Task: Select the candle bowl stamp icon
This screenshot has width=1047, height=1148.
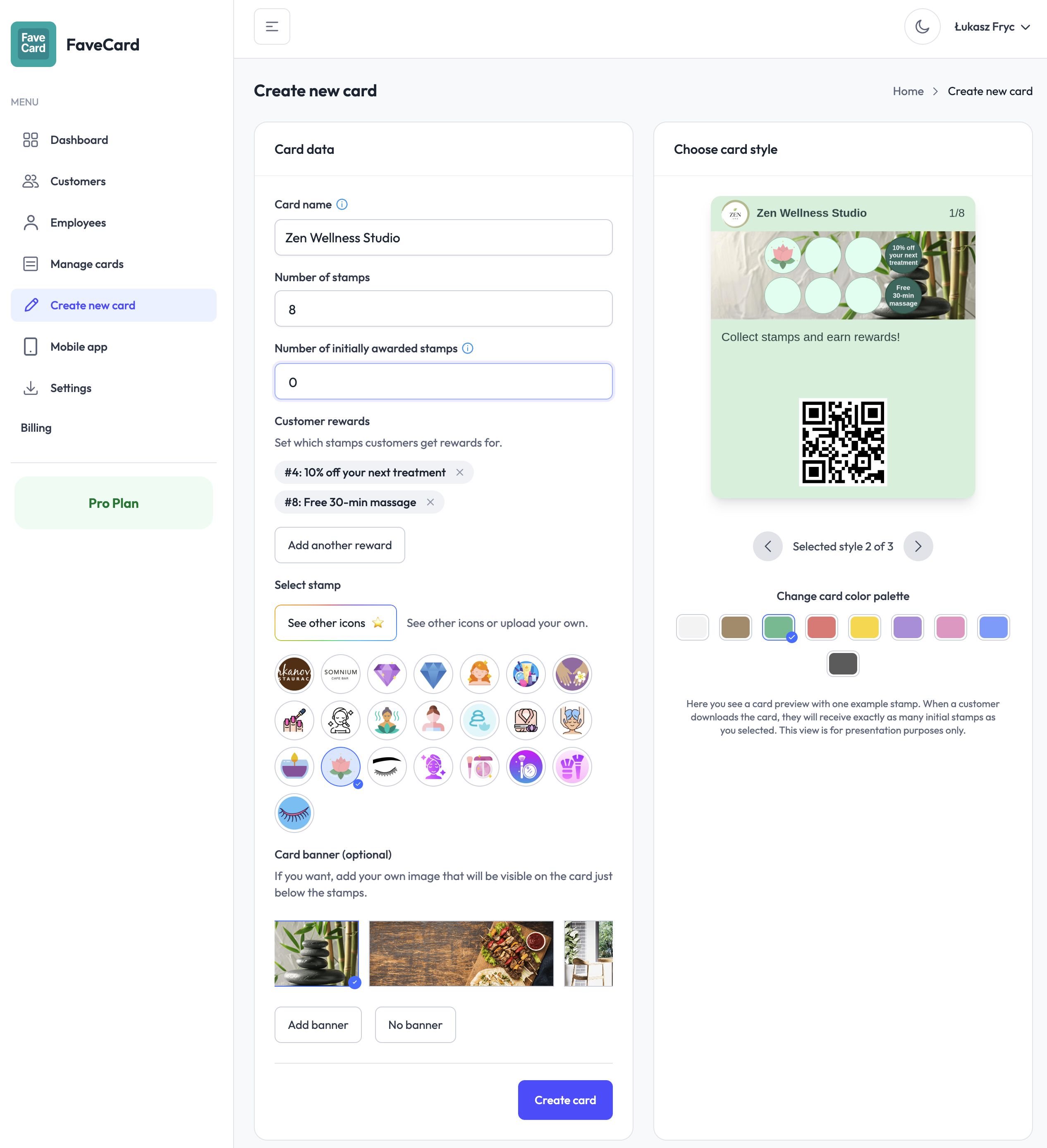Action: 294,766
